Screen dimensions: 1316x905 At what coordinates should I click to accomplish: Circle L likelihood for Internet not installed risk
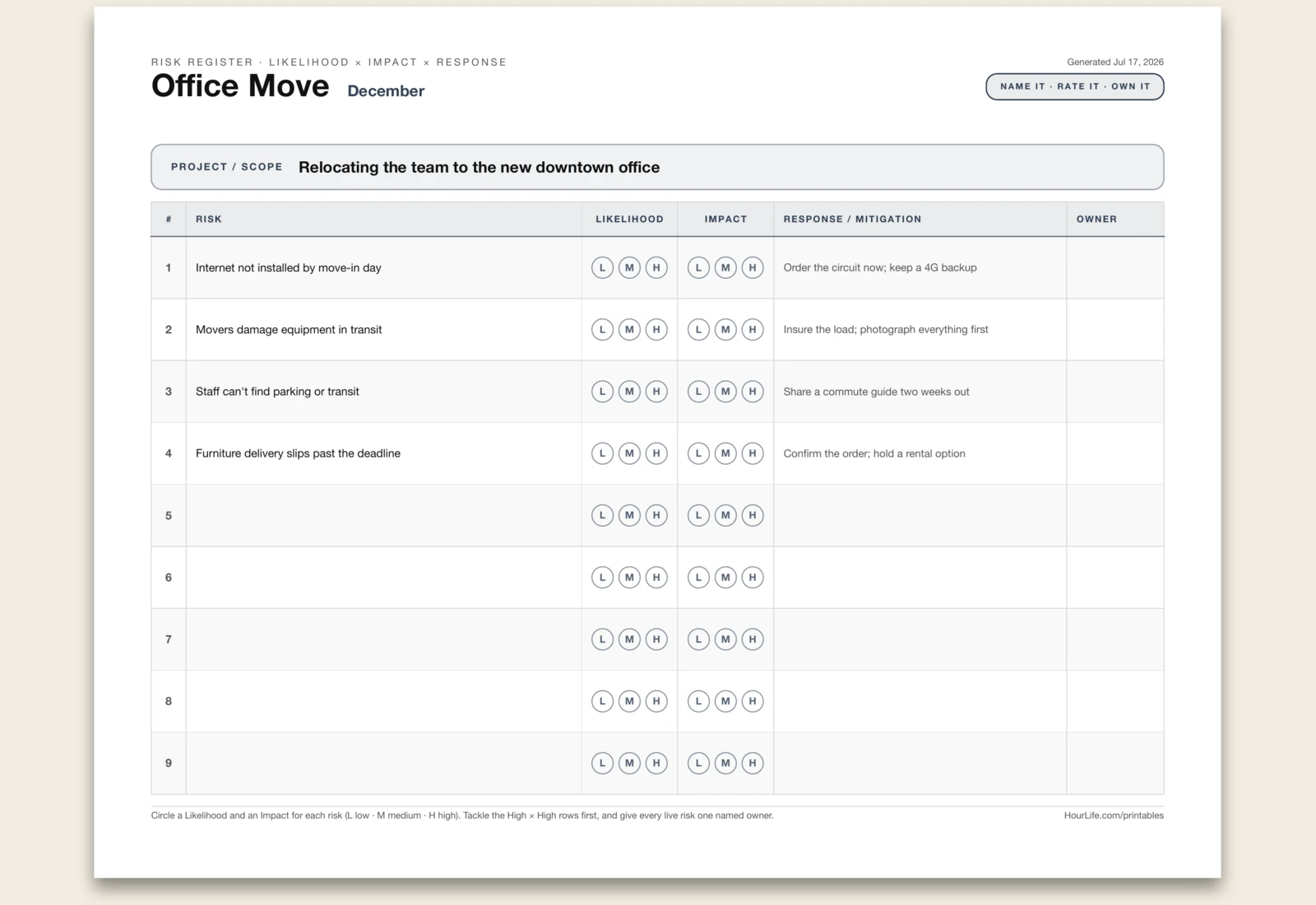[x=602, y=267]
